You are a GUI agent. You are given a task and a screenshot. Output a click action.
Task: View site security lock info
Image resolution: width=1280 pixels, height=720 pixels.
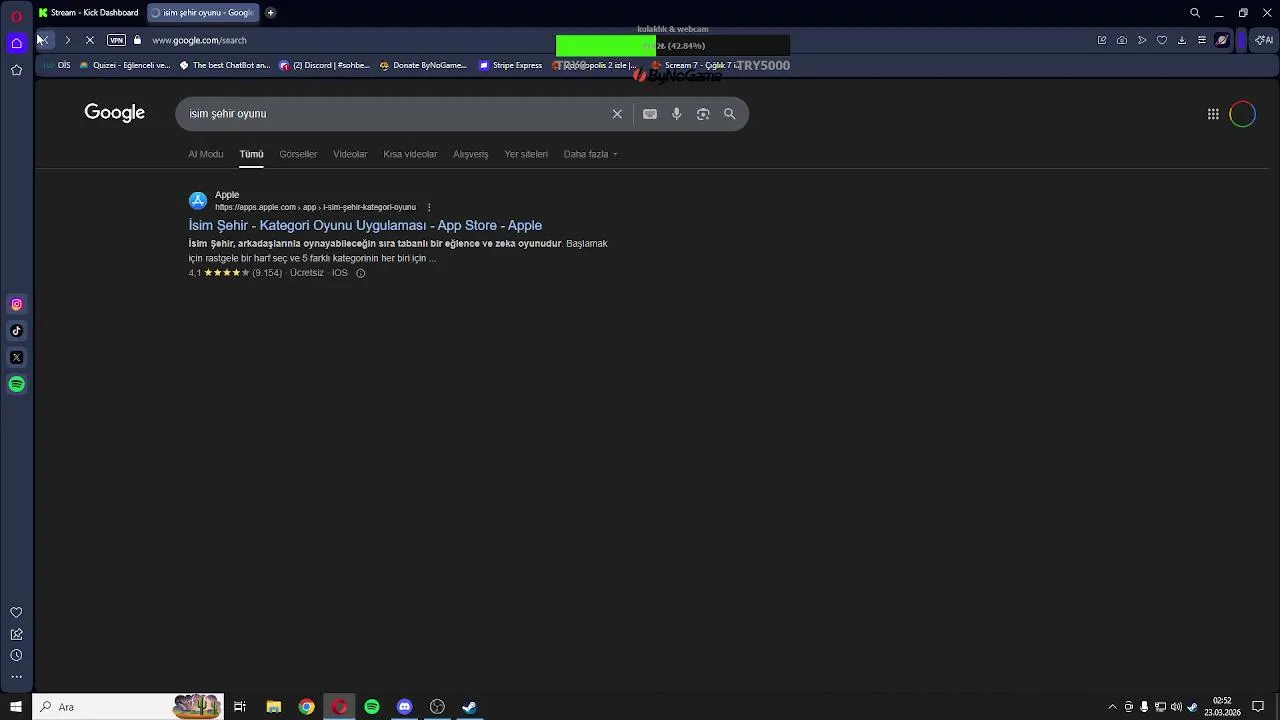point(138,40)
